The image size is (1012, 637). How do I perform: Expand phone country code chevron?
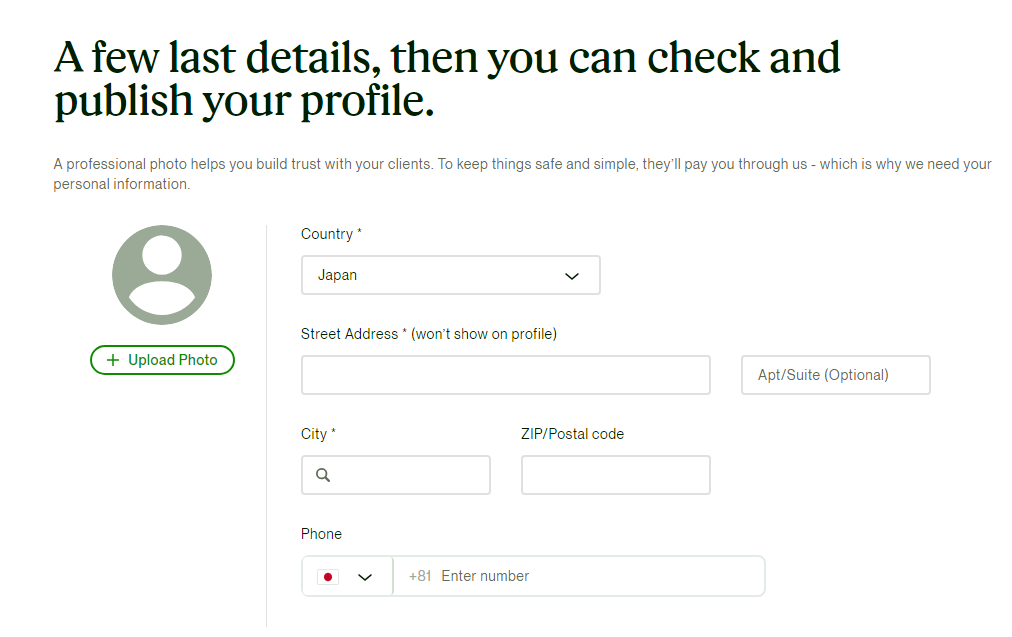click(x=365, y=577)
